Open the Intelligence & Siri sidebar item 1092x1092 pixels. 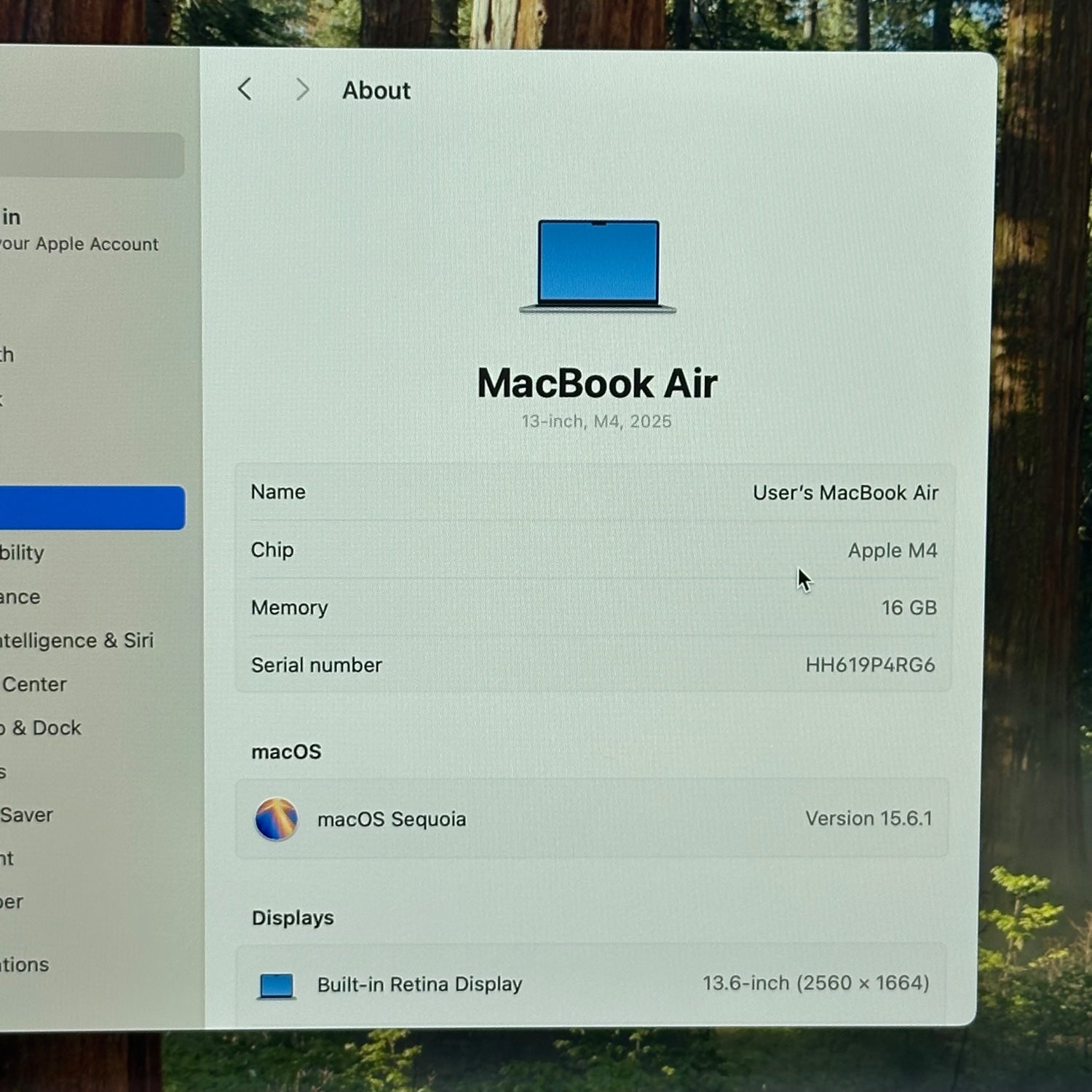pyautogui.click(x=76, y=641)
